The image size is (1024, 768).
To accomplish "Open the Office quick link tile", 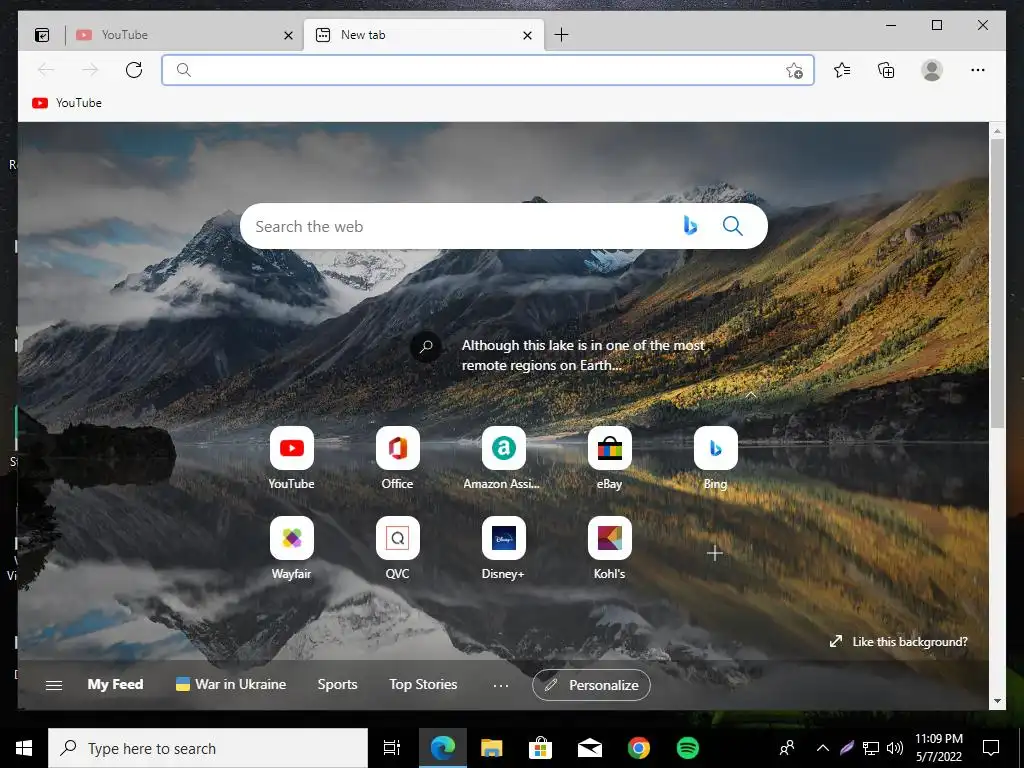I will [x=397, y=458].
